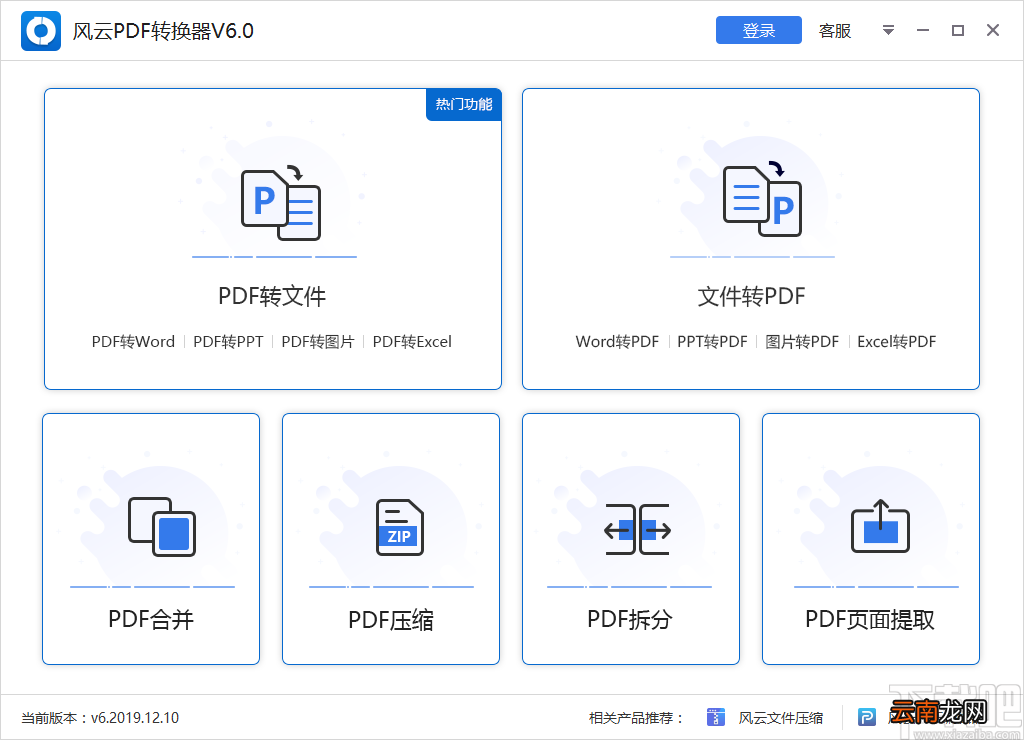The height and width of the screenshot is (740, 1024).
Task: Open the PDF压缩 label
Action: [x=391, y=619]
